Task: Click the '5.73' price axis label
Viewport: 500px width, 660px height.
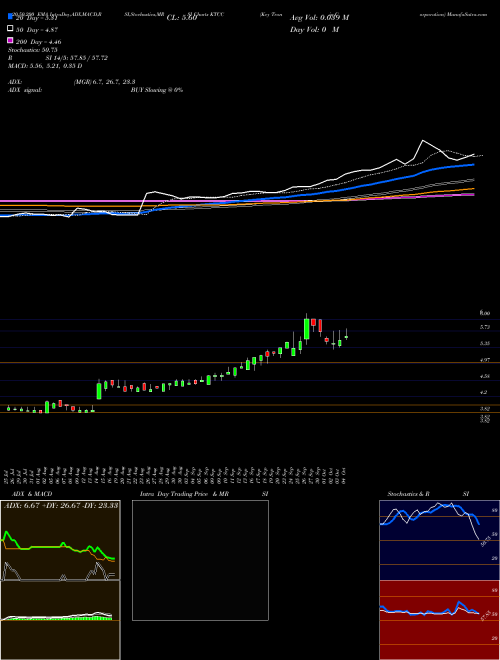Action: (484, 327)
